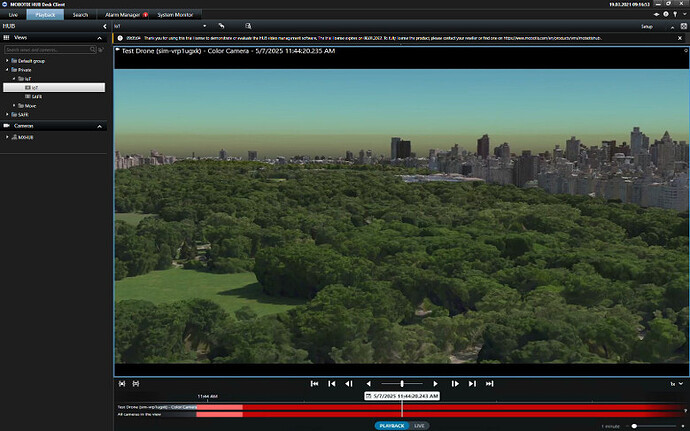This screenshot has width=690, height=431.
Task: Click the timeline span zoom slider
Action: pos(655,426)
